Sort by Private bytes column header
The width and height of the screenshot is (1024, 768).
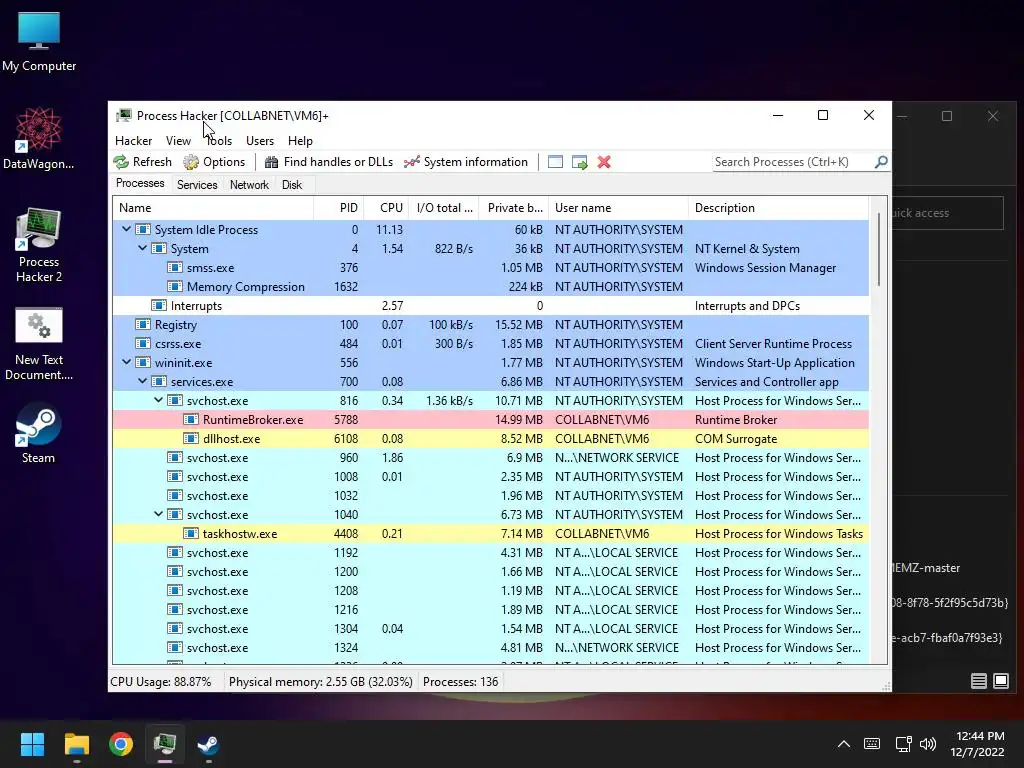[514, 208]
